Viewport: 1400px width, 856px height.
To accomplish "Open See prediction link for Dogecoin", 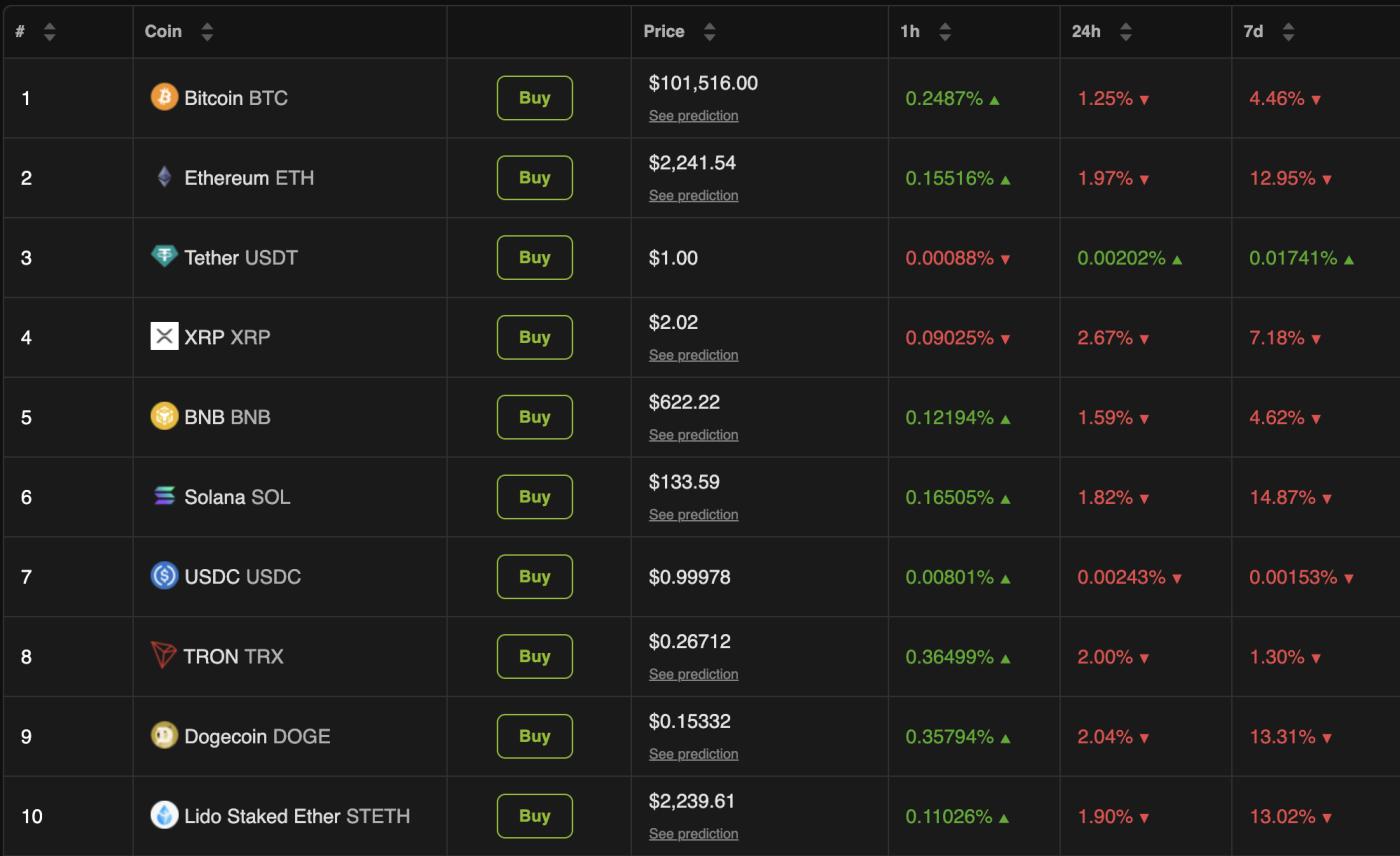I will (x=693, y=754).
